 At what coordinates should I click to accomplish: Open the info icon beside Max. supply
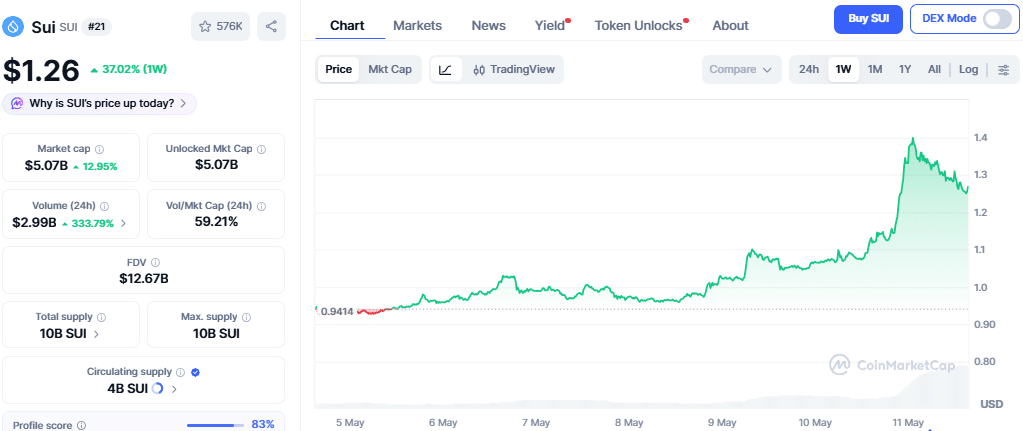(246, 317)
